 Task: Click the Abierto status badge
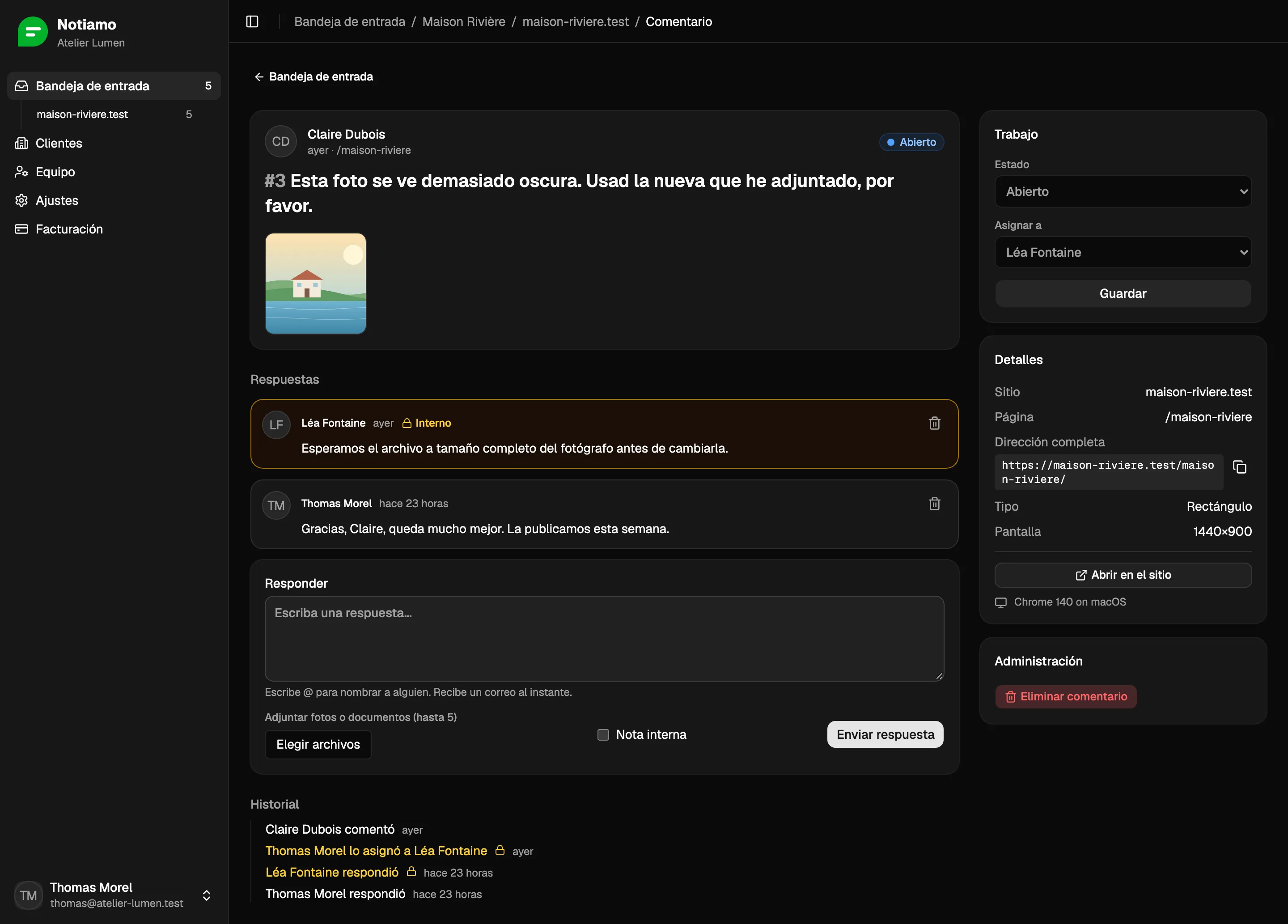point(911,142)
